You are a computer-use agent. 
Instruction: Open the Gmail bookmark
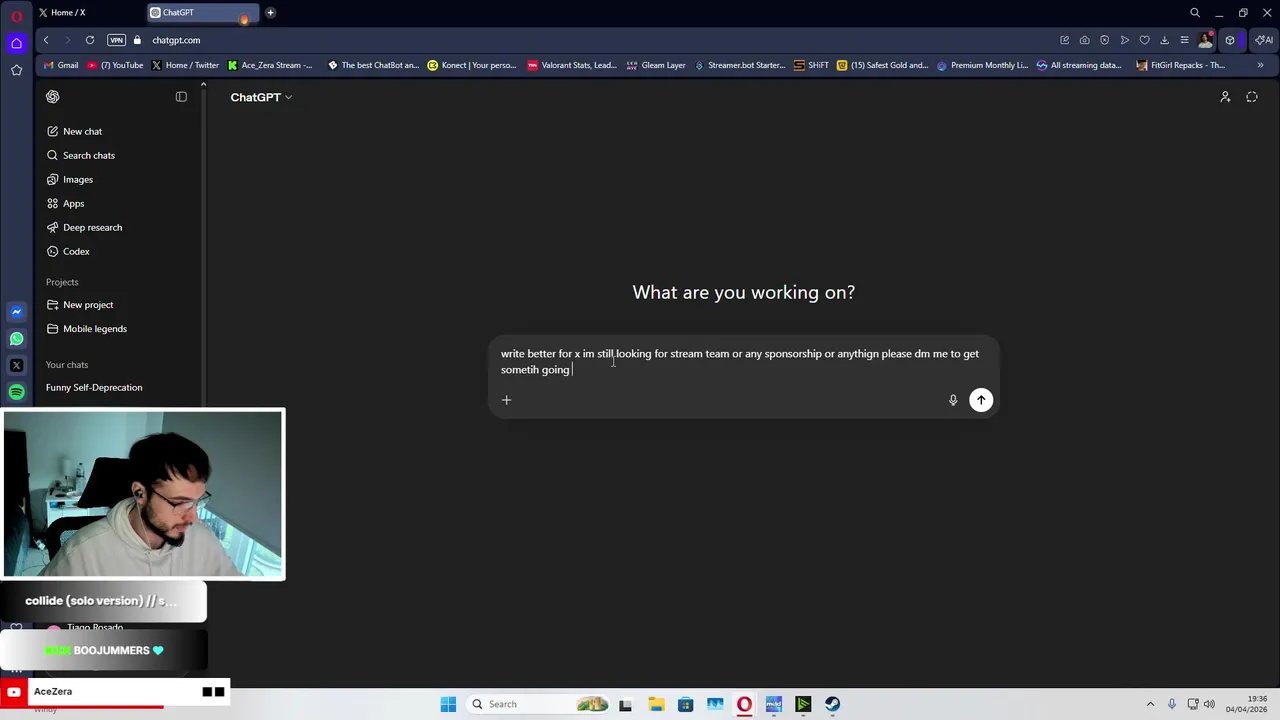[61, 65]
